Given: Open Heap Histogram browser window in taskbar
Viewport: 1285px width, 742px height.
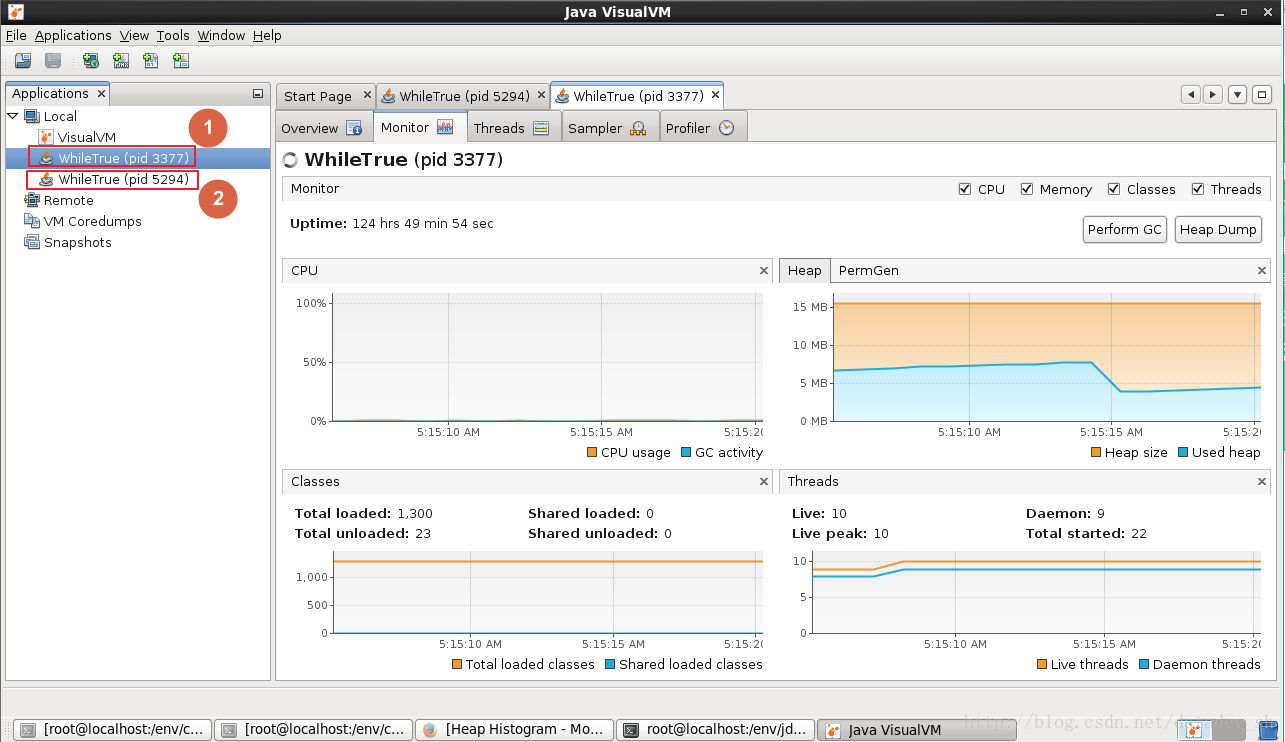Looking at the screenshot, I should coord(514,729).
